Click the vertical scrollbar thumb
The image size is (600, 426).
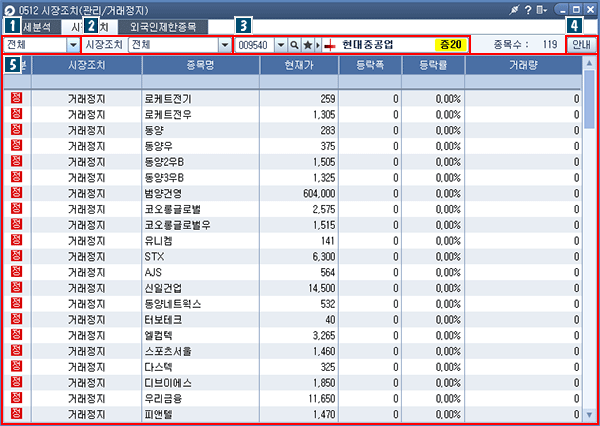point(589,99)
